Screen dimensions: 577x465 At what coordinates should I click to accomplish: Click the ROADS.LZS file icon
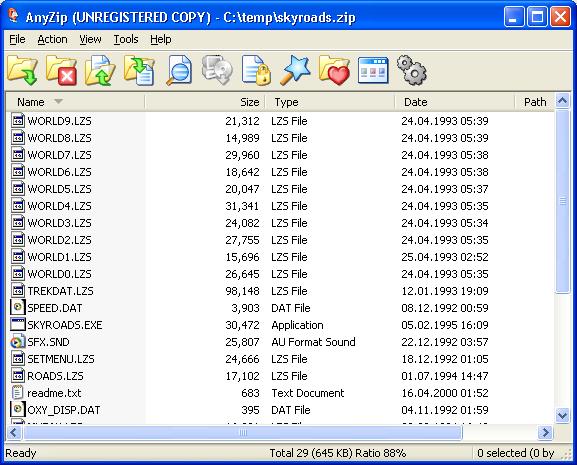coord(18,376)
